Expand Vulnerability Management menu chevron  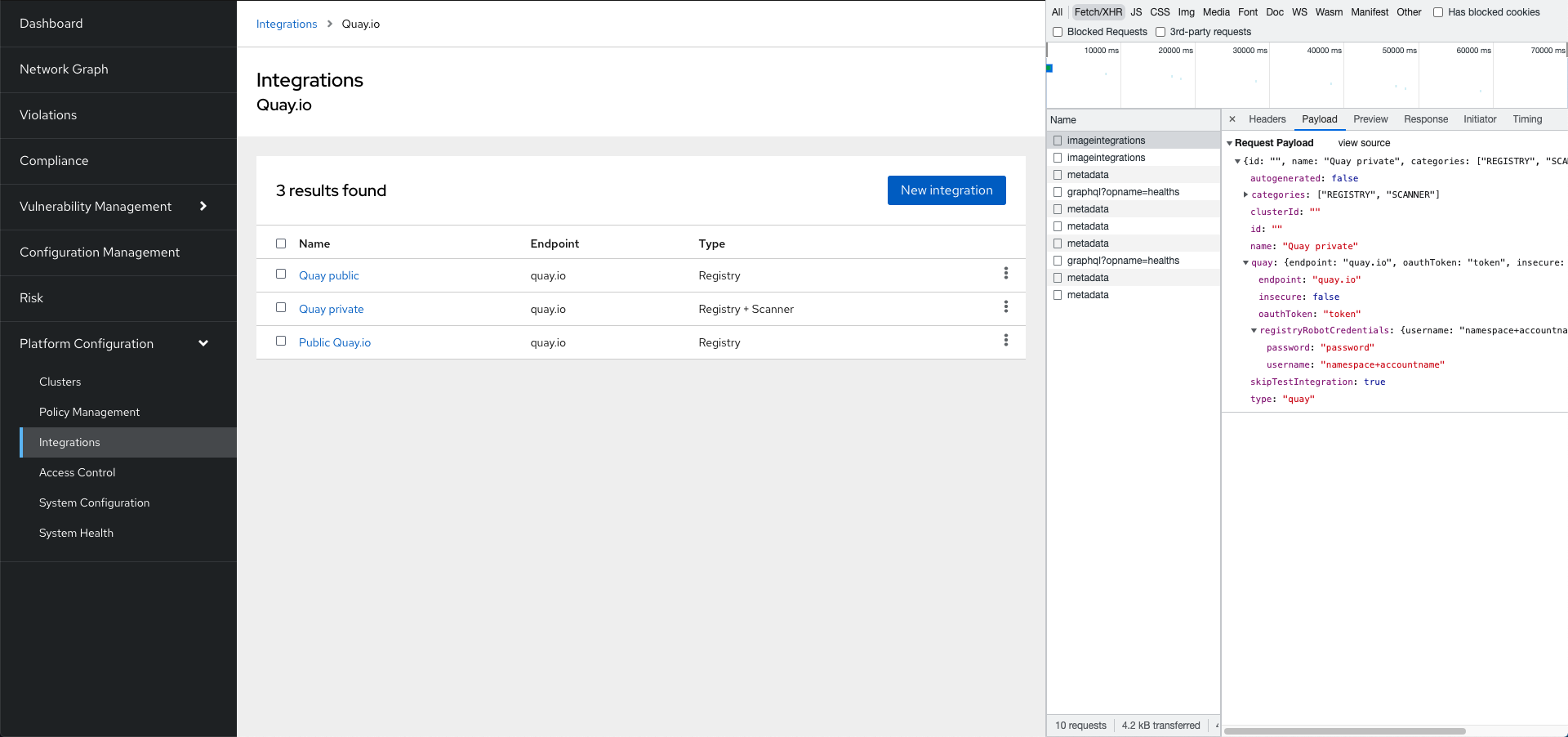(x=203, y=206)
